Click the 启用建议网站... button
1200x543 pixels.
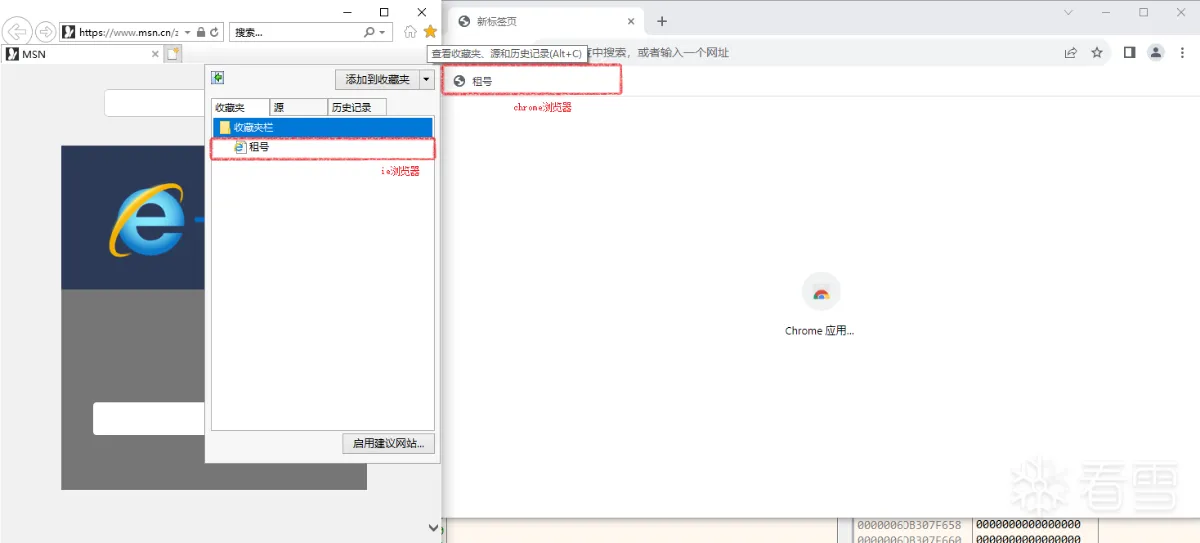(x=388, y=443)
